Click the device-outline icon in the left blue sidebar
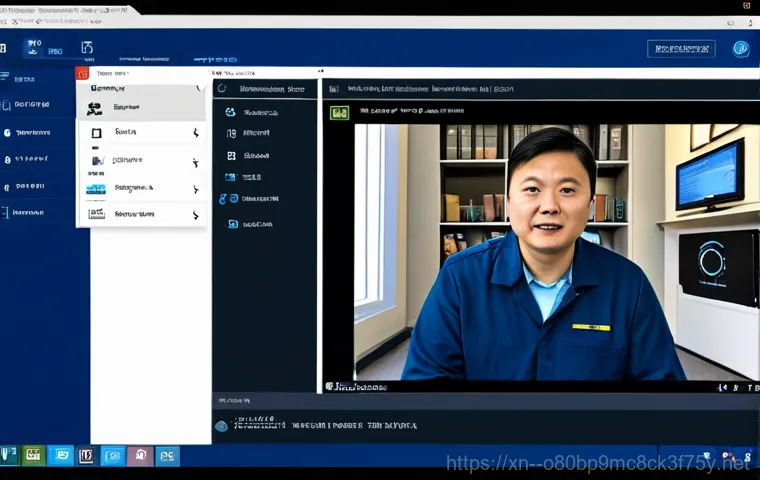The height and width of the screenshot is (480, 760). tap(6, 105)
